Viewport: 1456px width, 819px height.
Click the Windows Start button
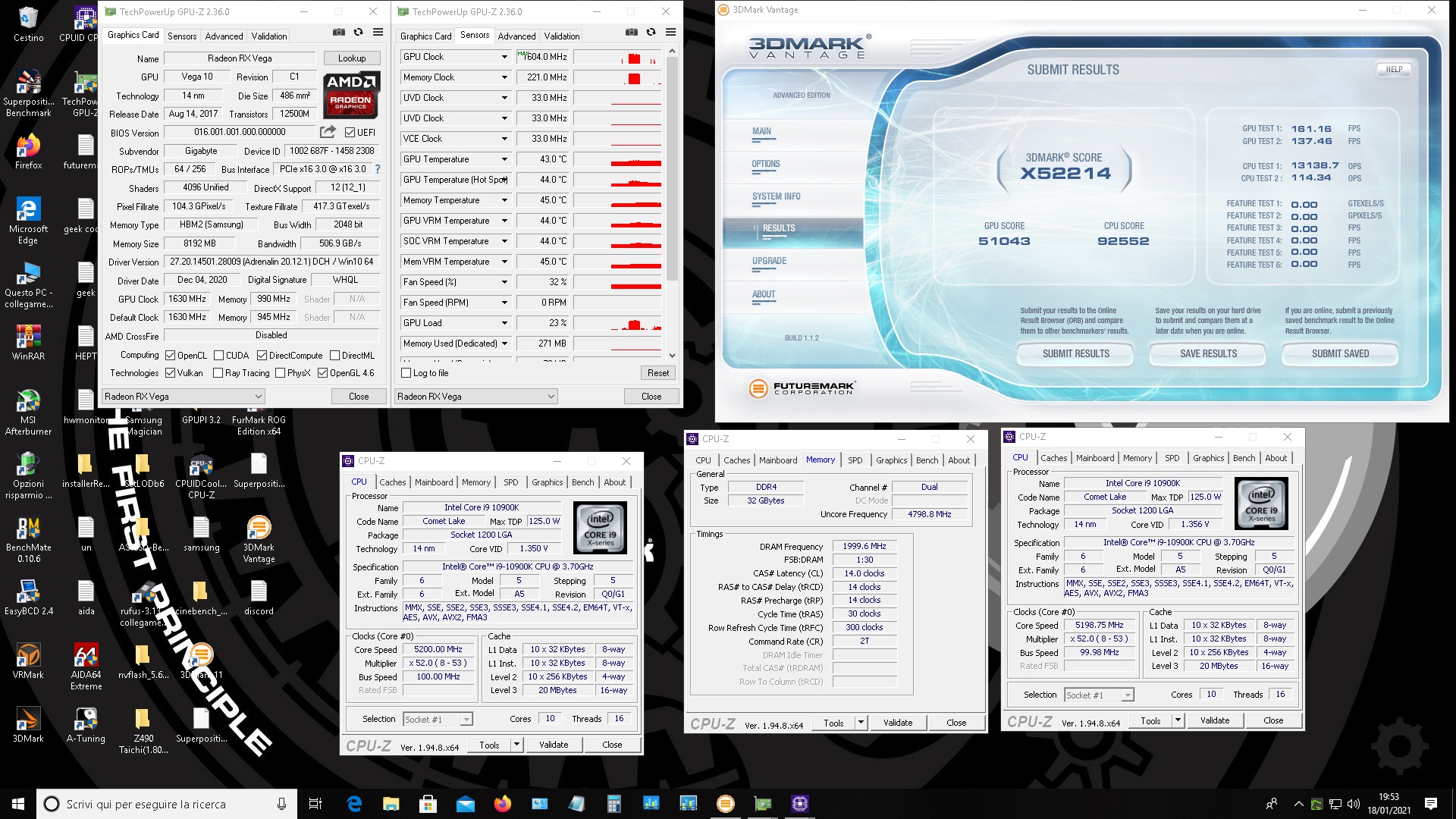(x=18, y=804)
